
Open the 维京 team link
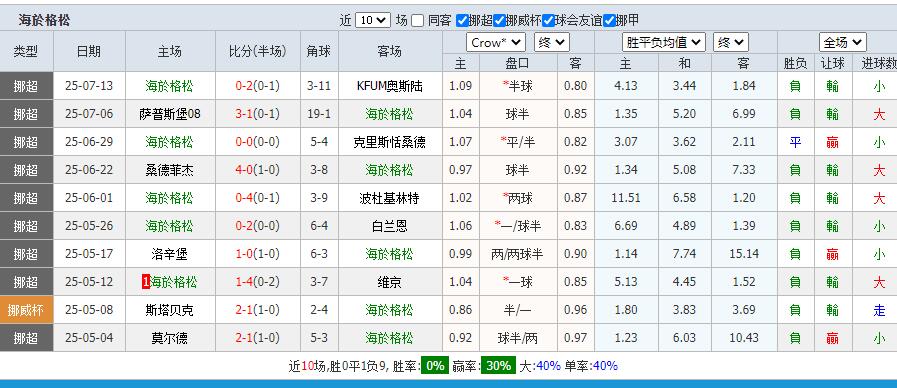tap(390, 282)
